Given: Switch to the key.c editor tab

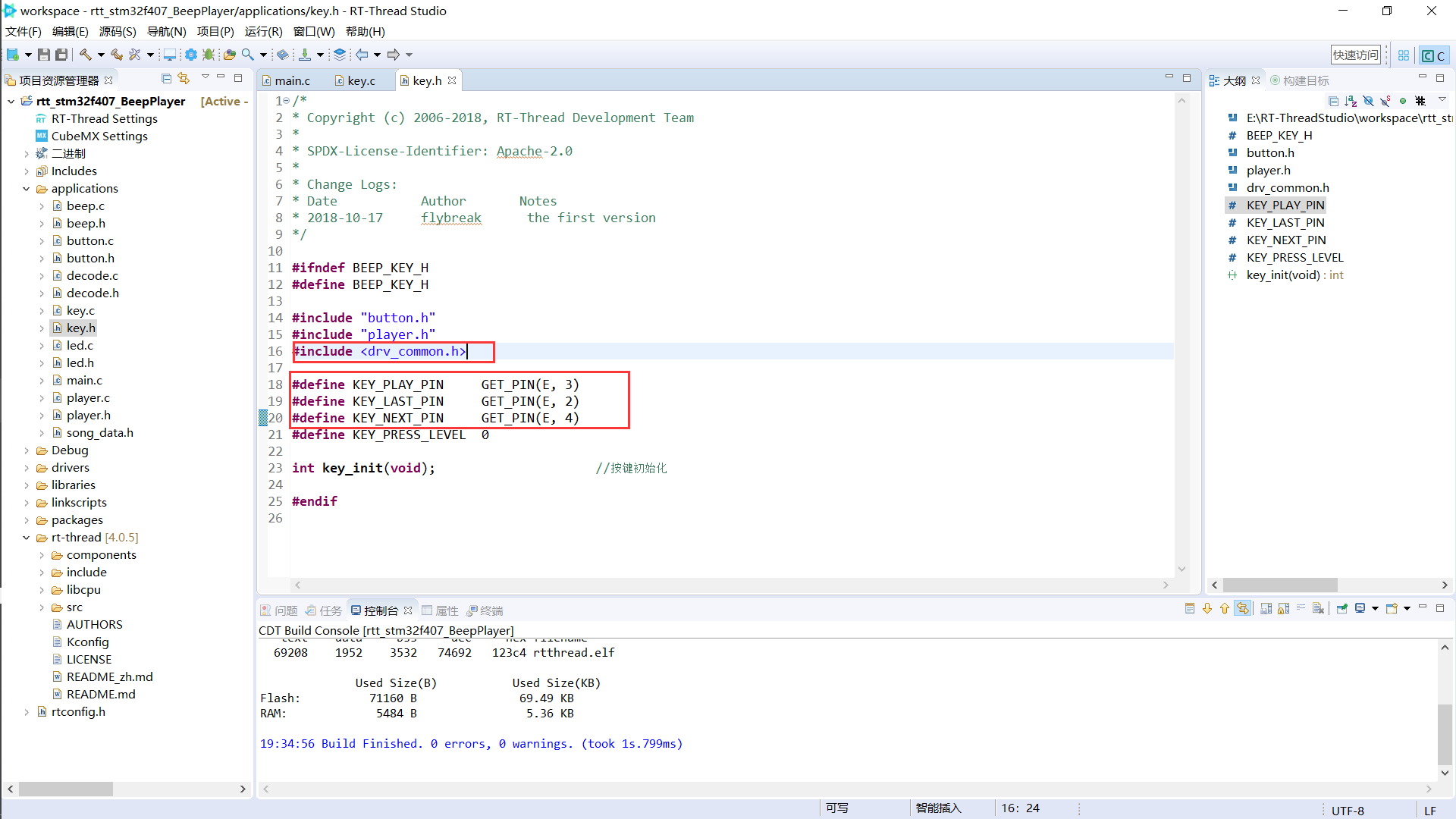Looking at the screenshot, I should (360, 80).
